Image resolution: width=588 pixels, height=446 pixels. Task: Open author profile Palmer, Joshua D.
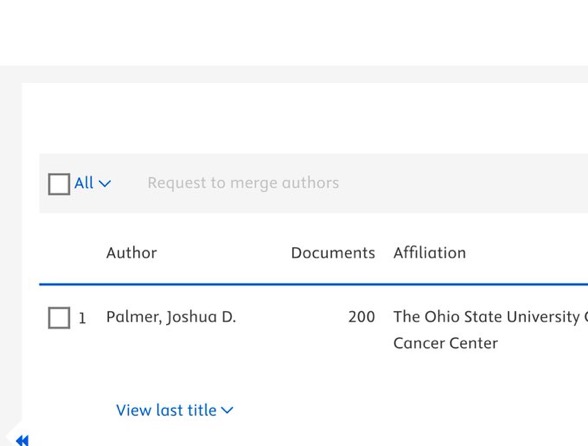coord(171,317)
